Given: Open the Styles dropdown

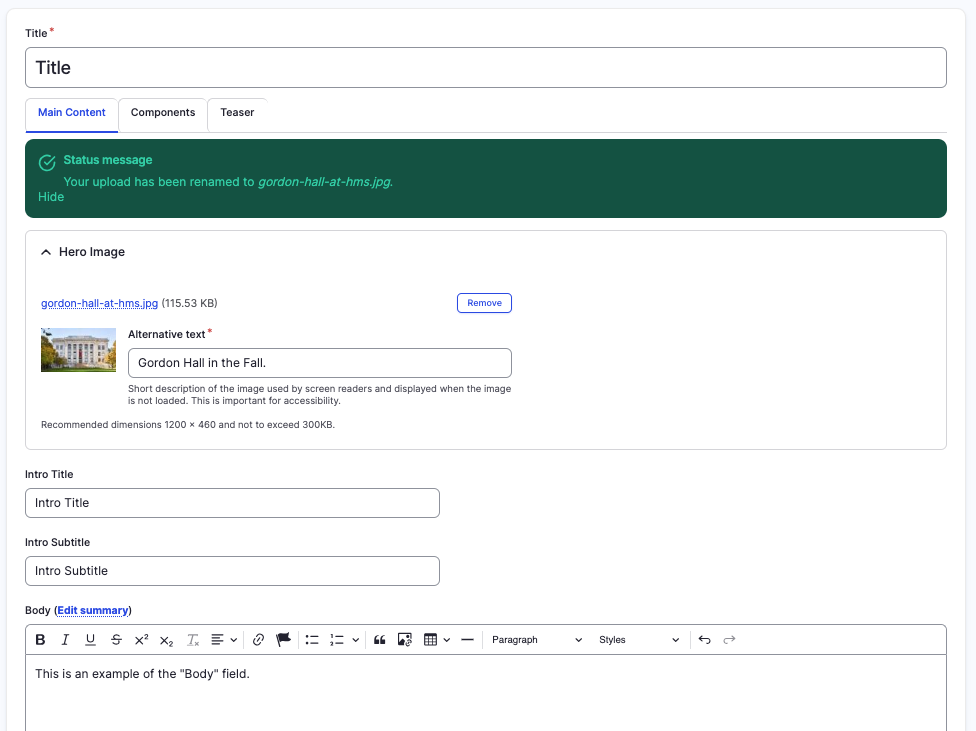Looking at the screenshot, I should [638, 640].
